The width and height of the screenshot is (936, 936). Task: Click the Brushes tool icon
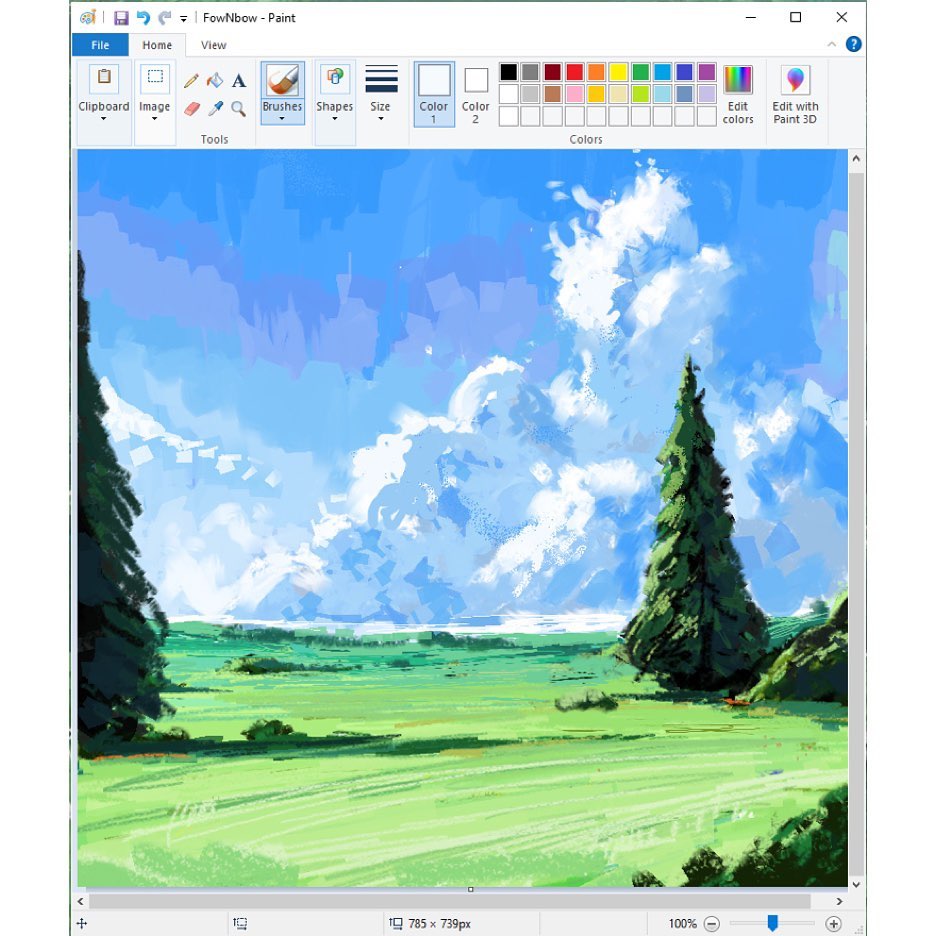click(x=282, y=80)
